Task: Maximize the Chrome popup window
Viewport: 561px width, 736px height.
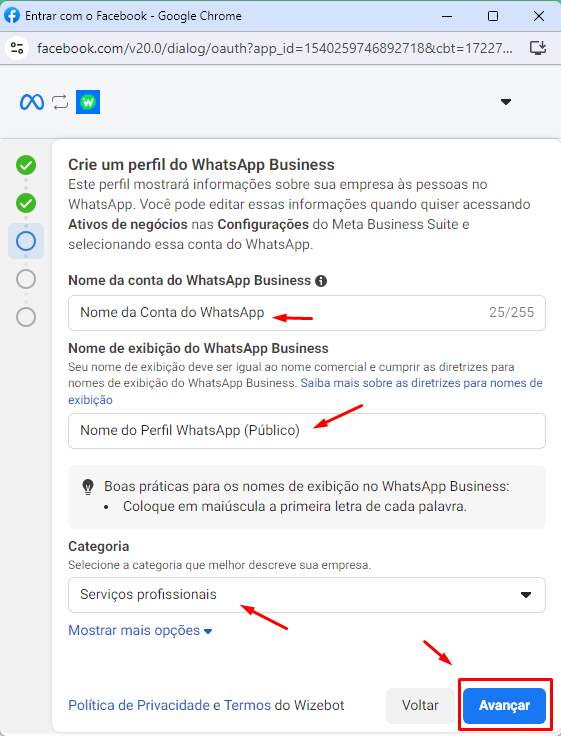Action: coord(493,16)
